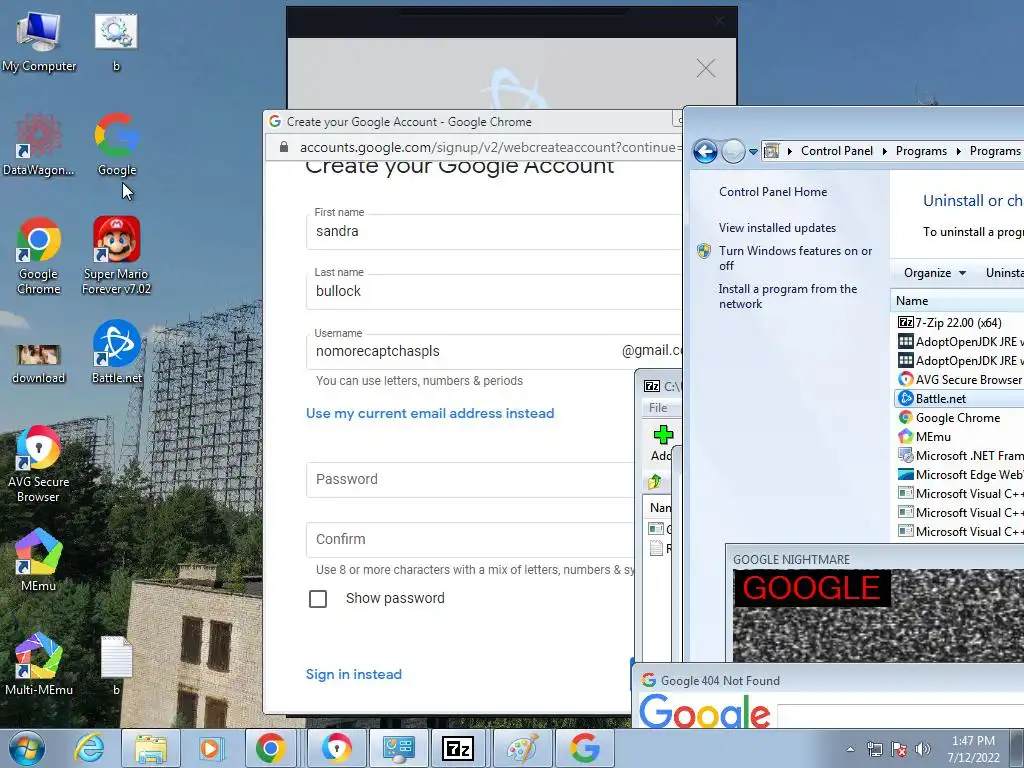Launch MEmu desktop shortcut
Screen dimensions: 1024x768
[39, 560]
